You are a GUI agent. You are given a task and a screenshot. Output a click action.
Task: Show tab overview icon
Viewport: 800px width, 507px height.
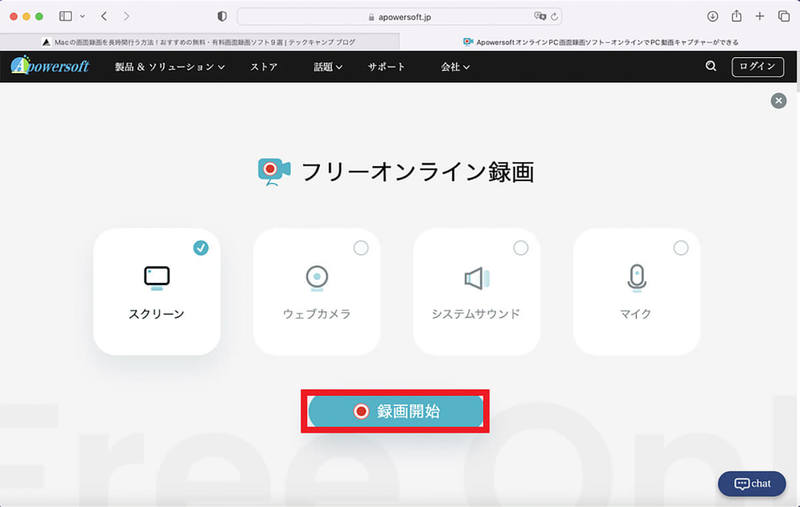pyautogui.click(x=784, y=16)
